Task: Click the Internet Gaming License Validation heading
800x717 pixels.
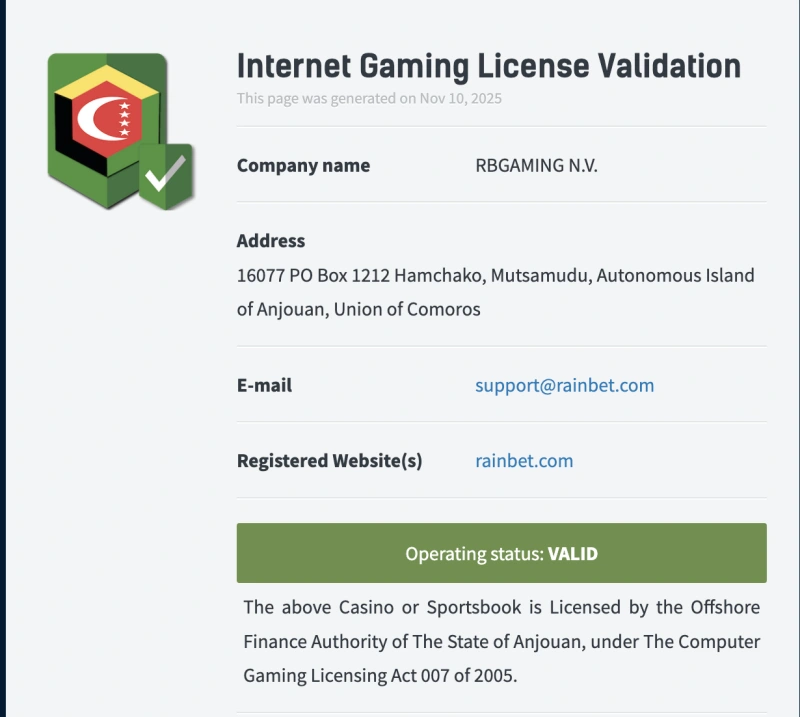Action: [x=488, y=66]
